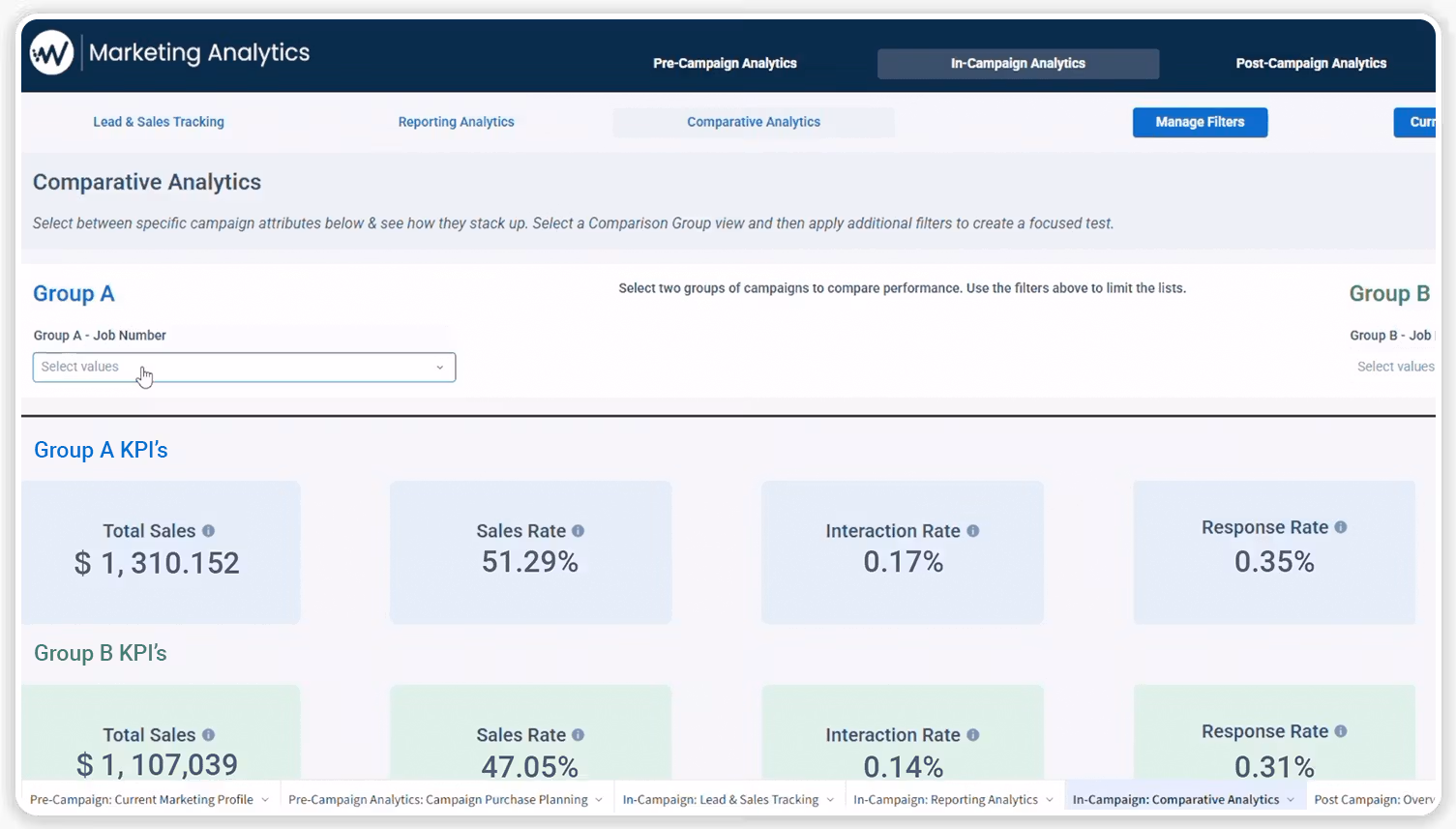This screenshot has height=829, width=1456.
Task: Open chevron menu on In-Campaign: Comparative Analytics tab
Action: 1291,800
